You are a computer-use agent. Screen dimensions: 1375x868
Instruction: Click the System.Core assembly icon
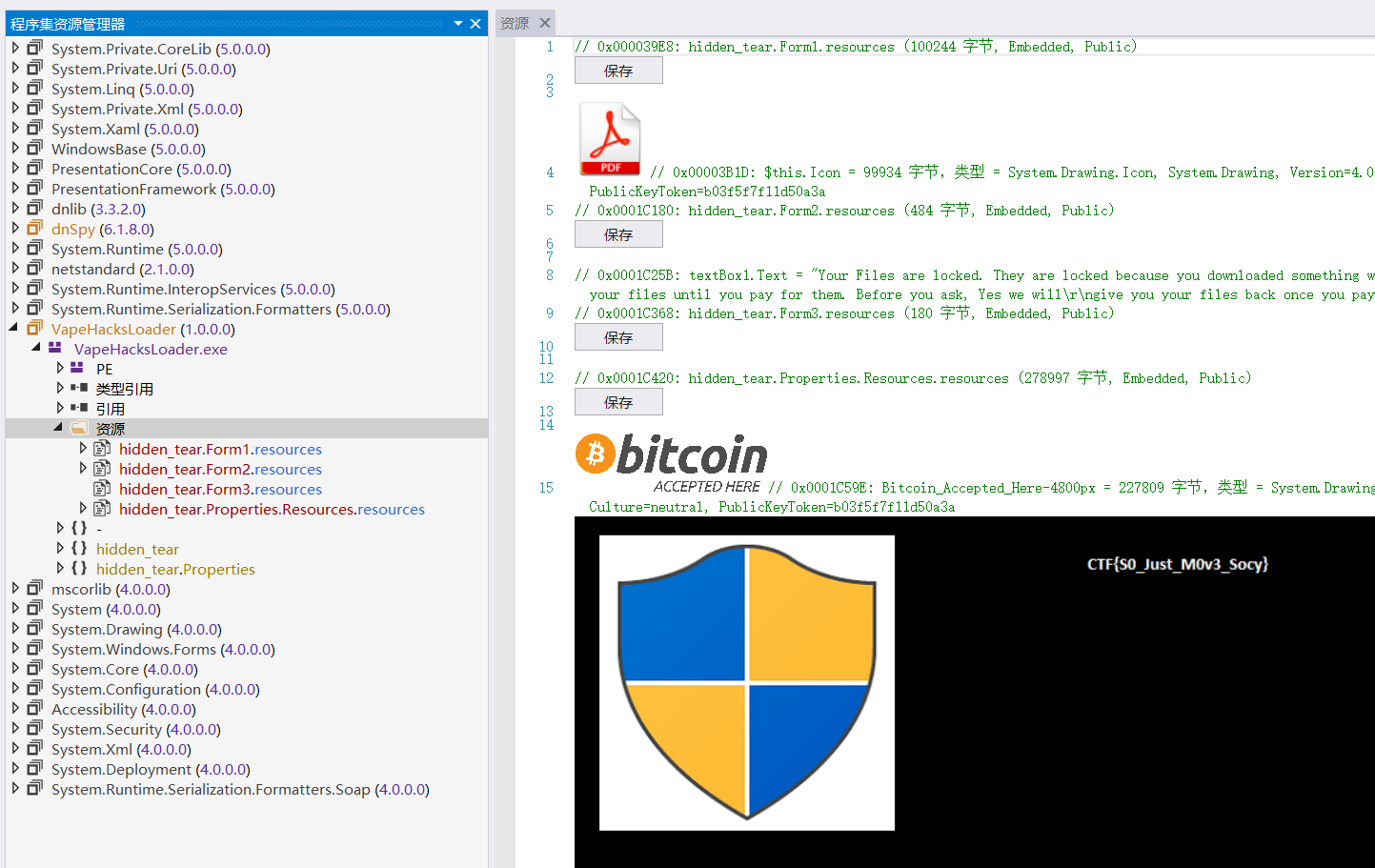[x=34, y=668]
